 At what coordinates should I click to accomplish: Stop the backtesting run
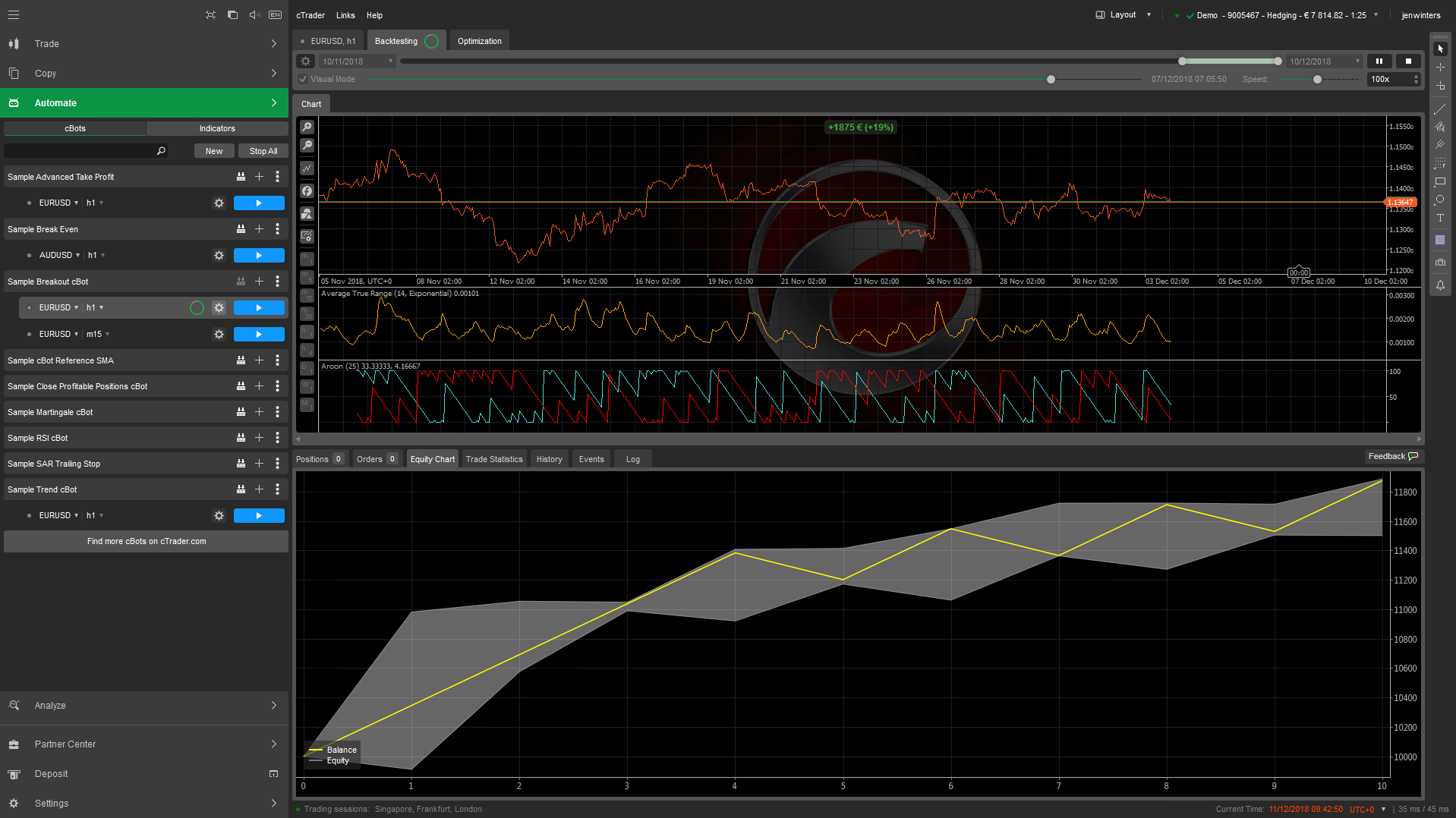[1408, 61]
